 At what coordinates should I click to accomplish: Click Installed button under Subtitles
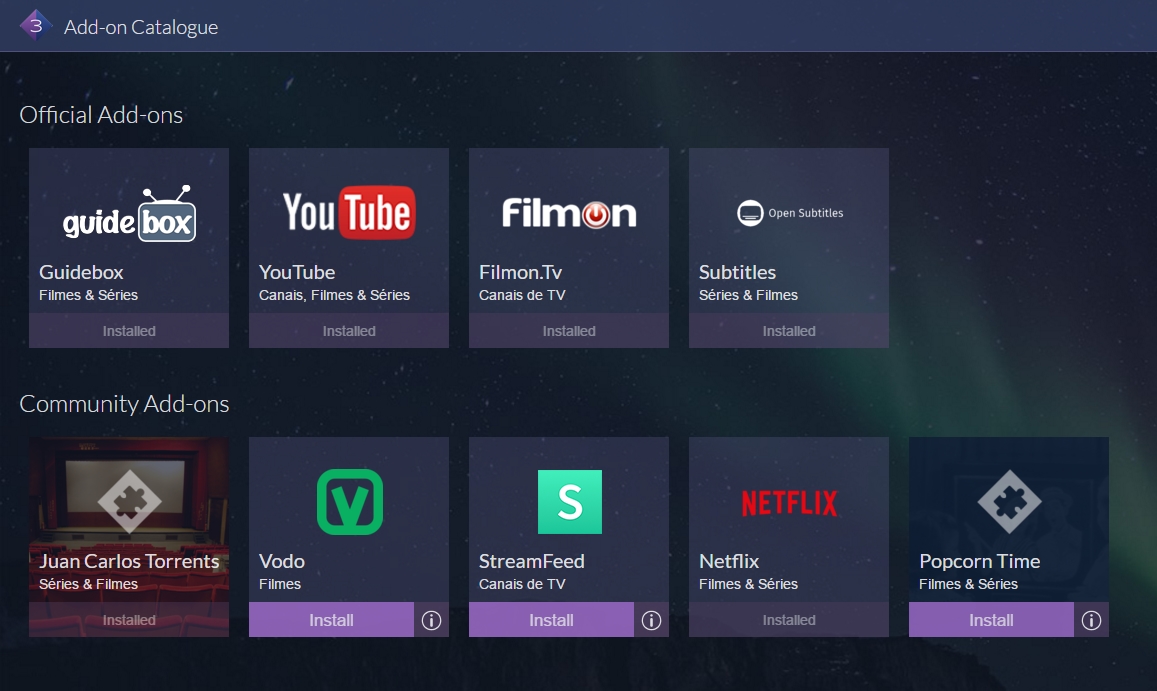tap(789, 331)
